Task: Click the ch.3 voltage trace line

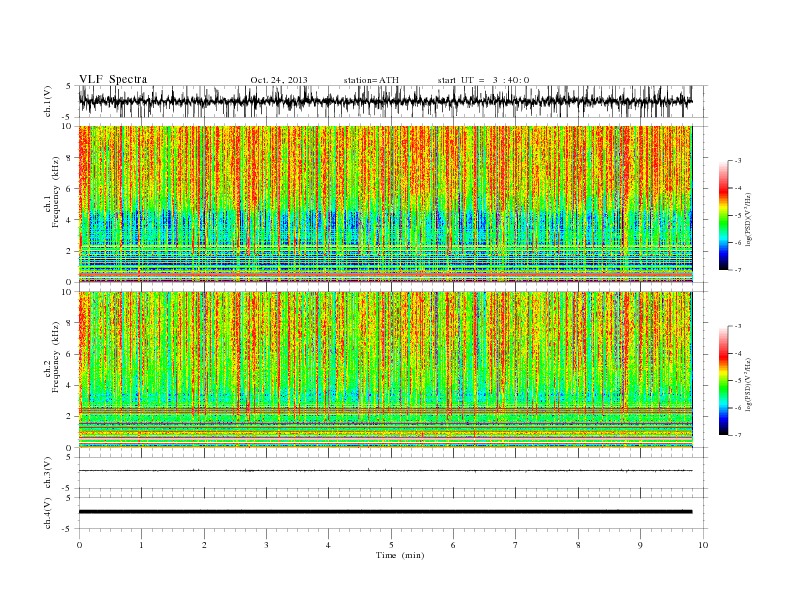Action: [x=385, y=471]
